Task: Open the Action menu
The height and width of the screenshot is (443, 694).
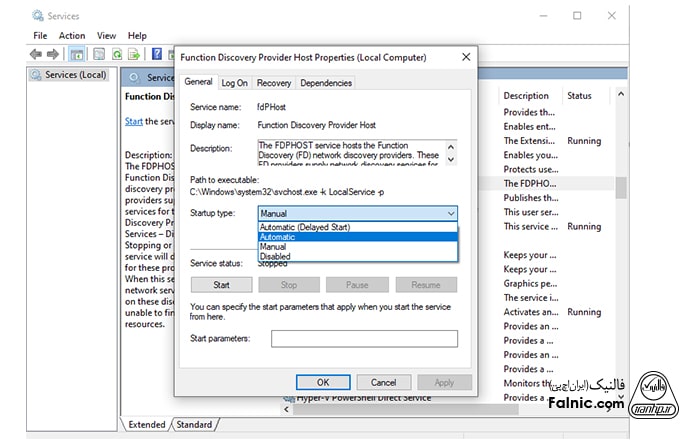Action: pos(72,35)
